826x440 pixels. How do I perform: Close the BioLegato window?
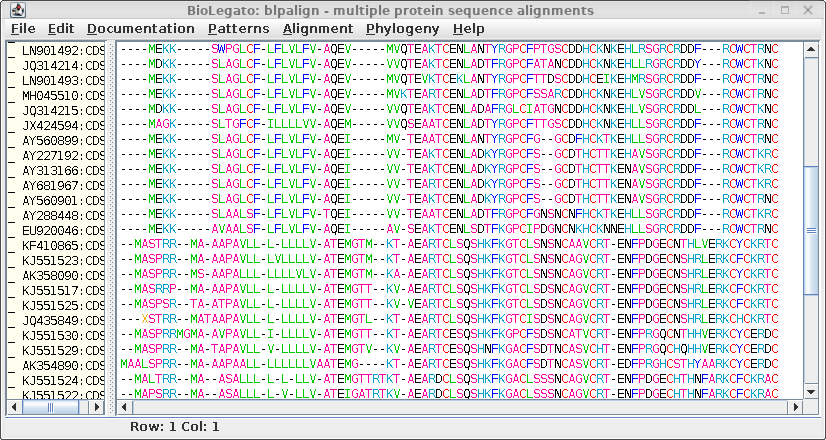click(813, 10)
